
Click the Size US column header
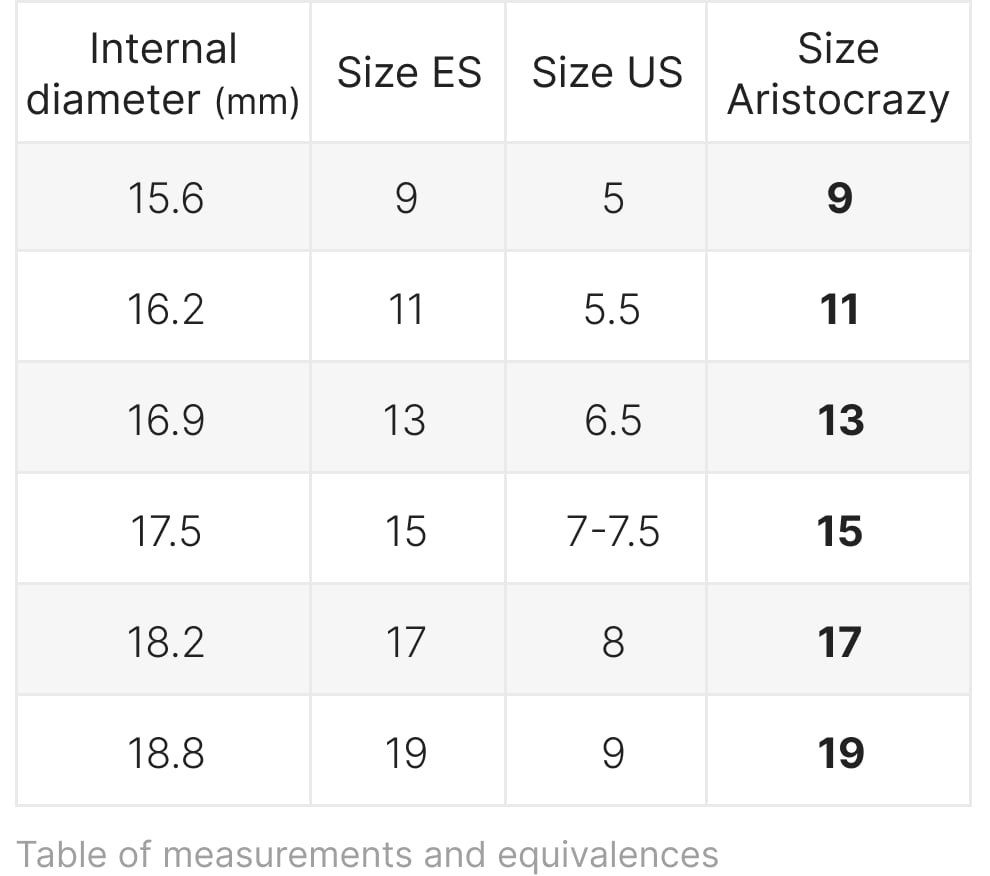(606, 73)
